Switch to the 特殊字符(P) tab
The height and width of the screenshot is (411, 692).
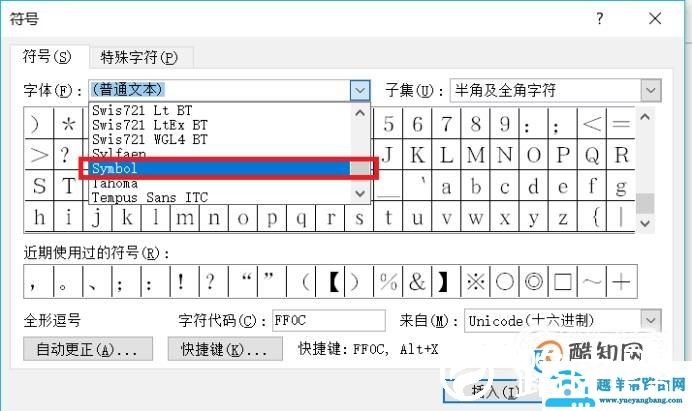(140, 57)
